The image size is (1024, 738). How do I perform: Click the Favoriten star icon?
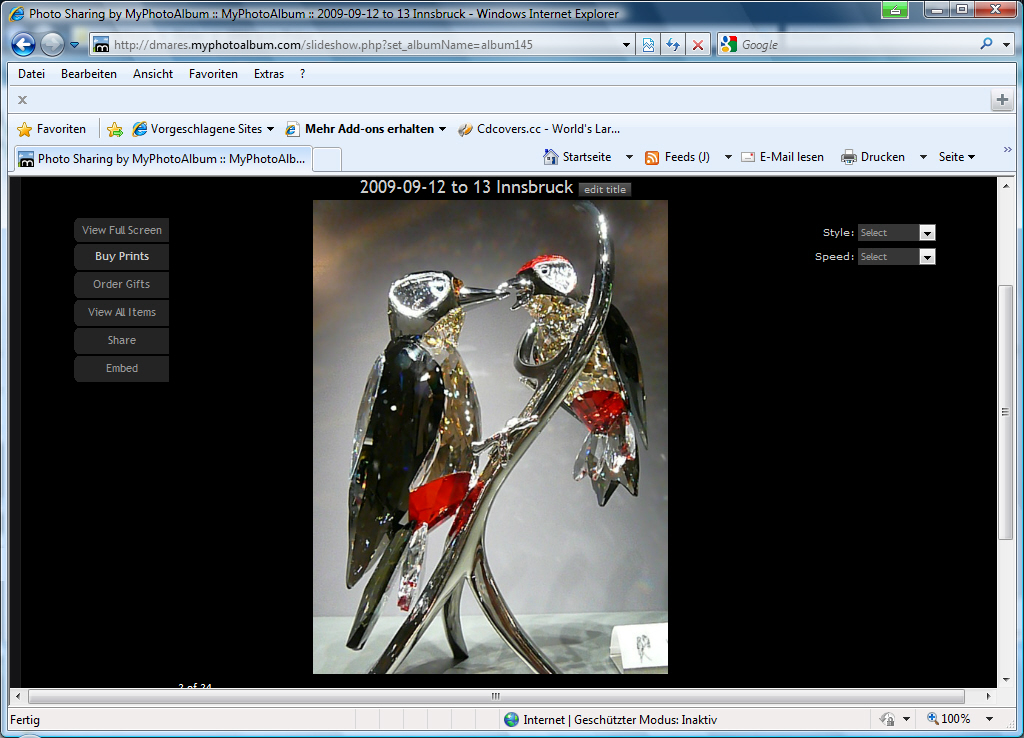[x=25, y=129]
